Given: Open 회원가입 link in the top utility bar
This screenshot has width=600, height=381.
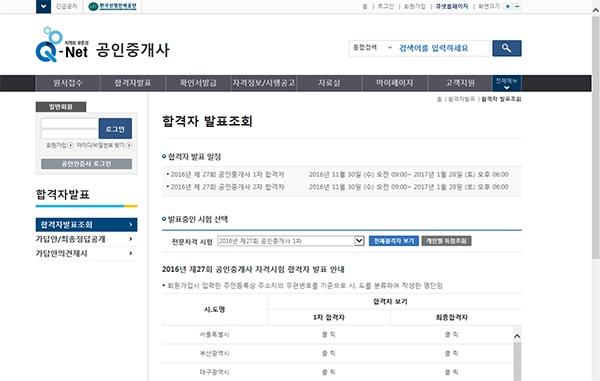Looking at the screenshot, I should (415, 7).
